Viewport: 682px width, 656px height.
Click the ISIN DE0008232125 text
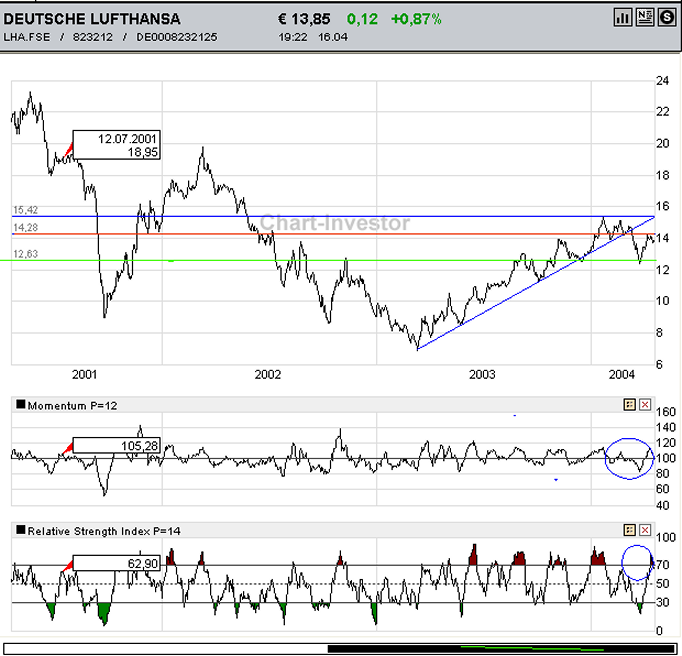tap(177, 37)
